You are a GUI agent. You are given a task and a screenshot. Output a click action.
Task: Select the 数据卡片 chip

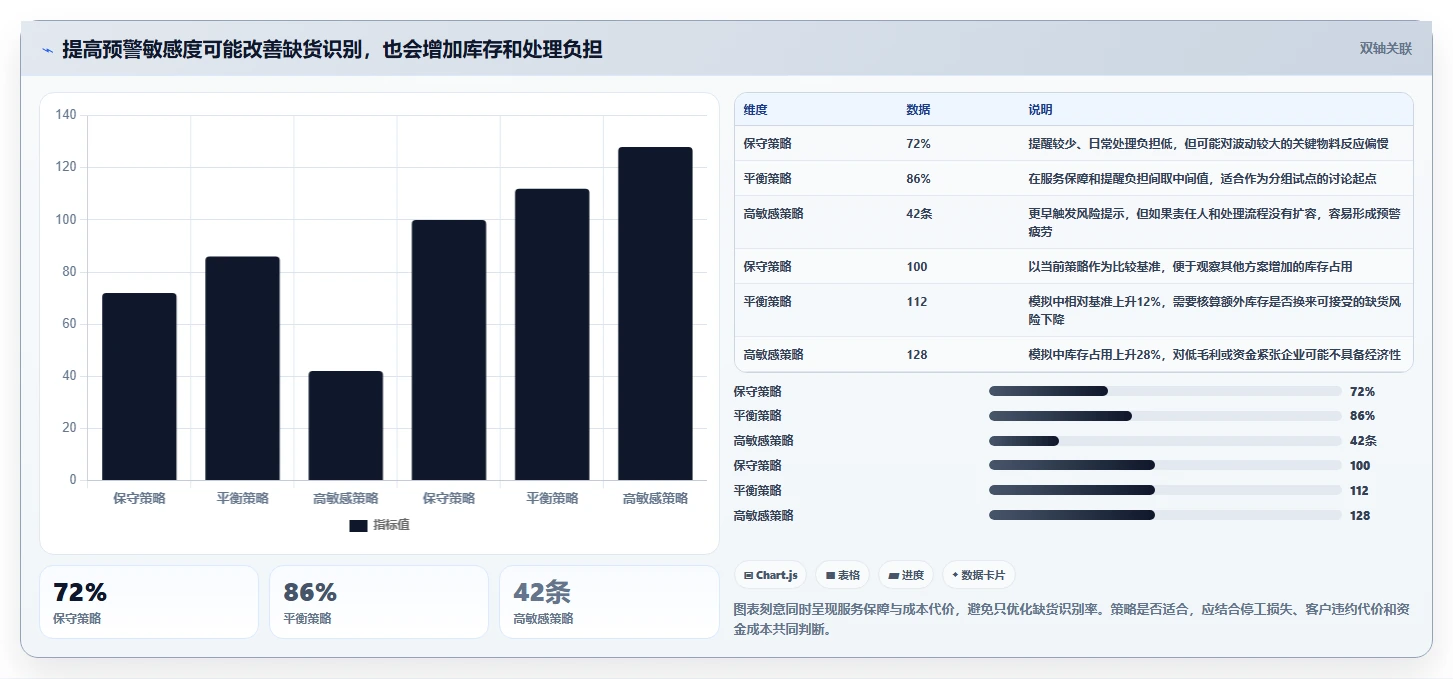979,575
